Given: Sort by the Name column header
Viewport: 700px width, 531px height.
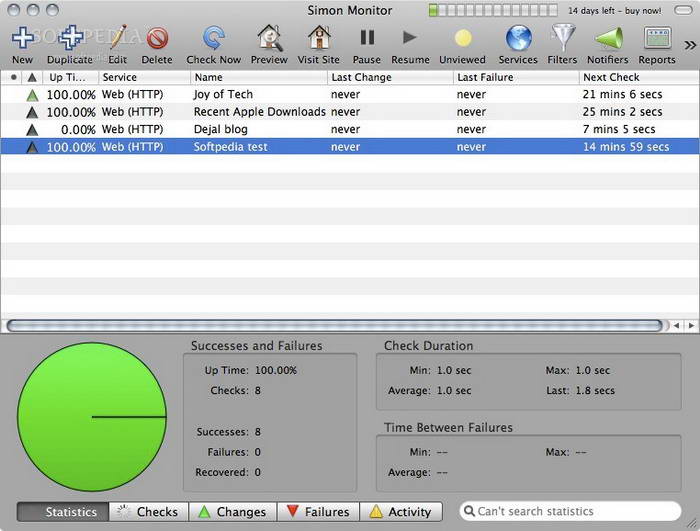Looking at the screenshot, I should pos(259,77).
